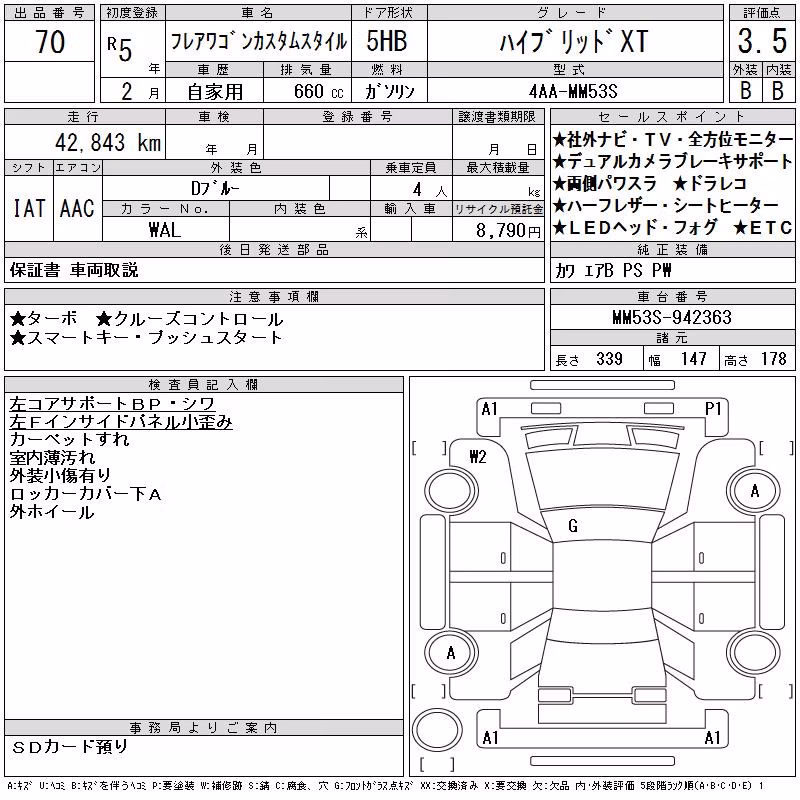Screen dimensions: 800x800
Task: Click the length value 339
Action: (x=609, y=359)
